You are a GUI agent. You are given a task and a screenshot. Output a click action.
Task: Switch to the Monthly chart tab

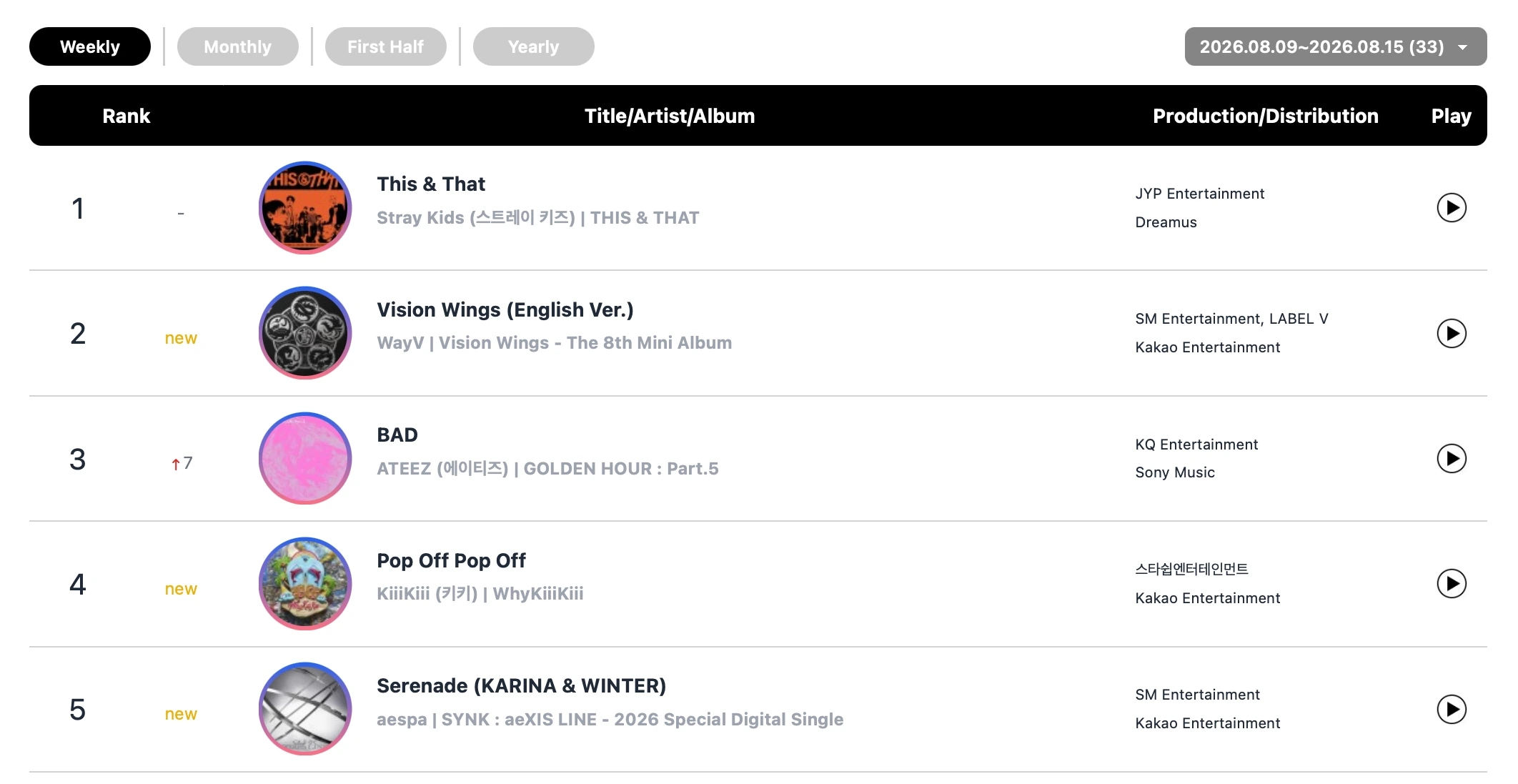point(238,46)
